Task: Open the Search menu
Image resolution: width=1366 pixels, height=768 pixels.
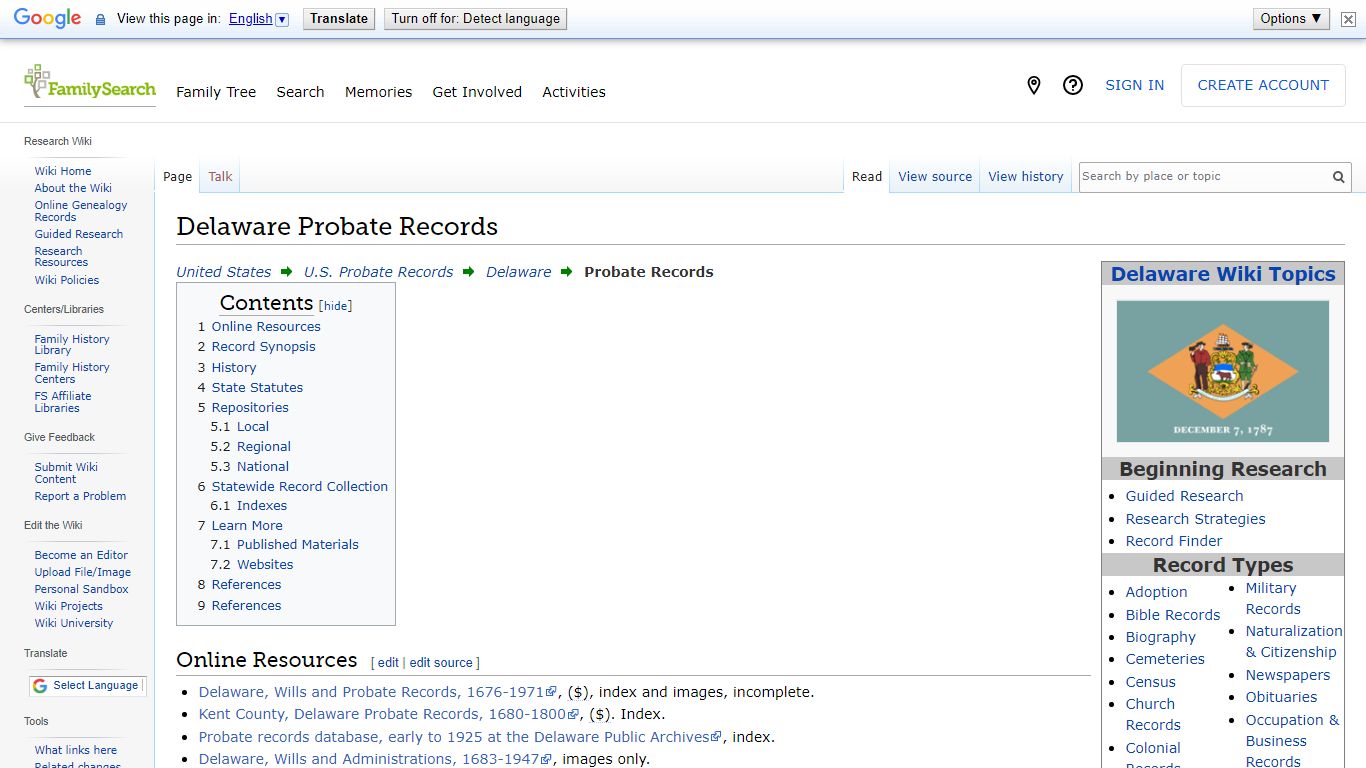Action: click(300, 92)
